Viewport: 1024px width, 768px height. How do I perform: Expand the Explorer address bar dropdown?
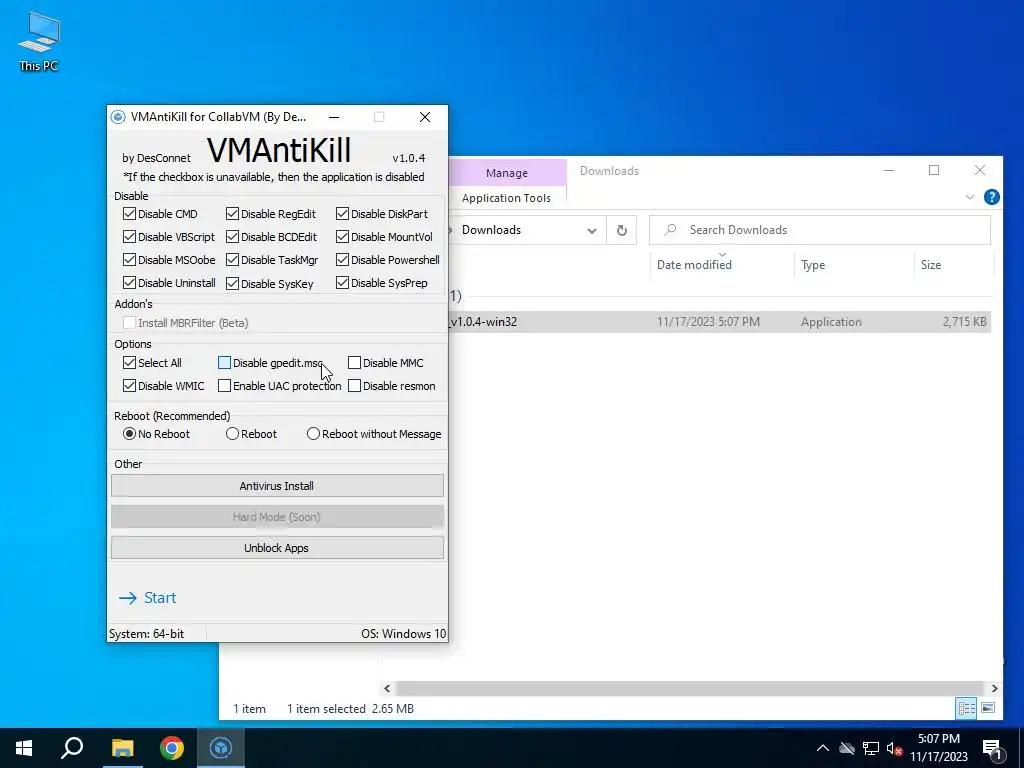592,230
